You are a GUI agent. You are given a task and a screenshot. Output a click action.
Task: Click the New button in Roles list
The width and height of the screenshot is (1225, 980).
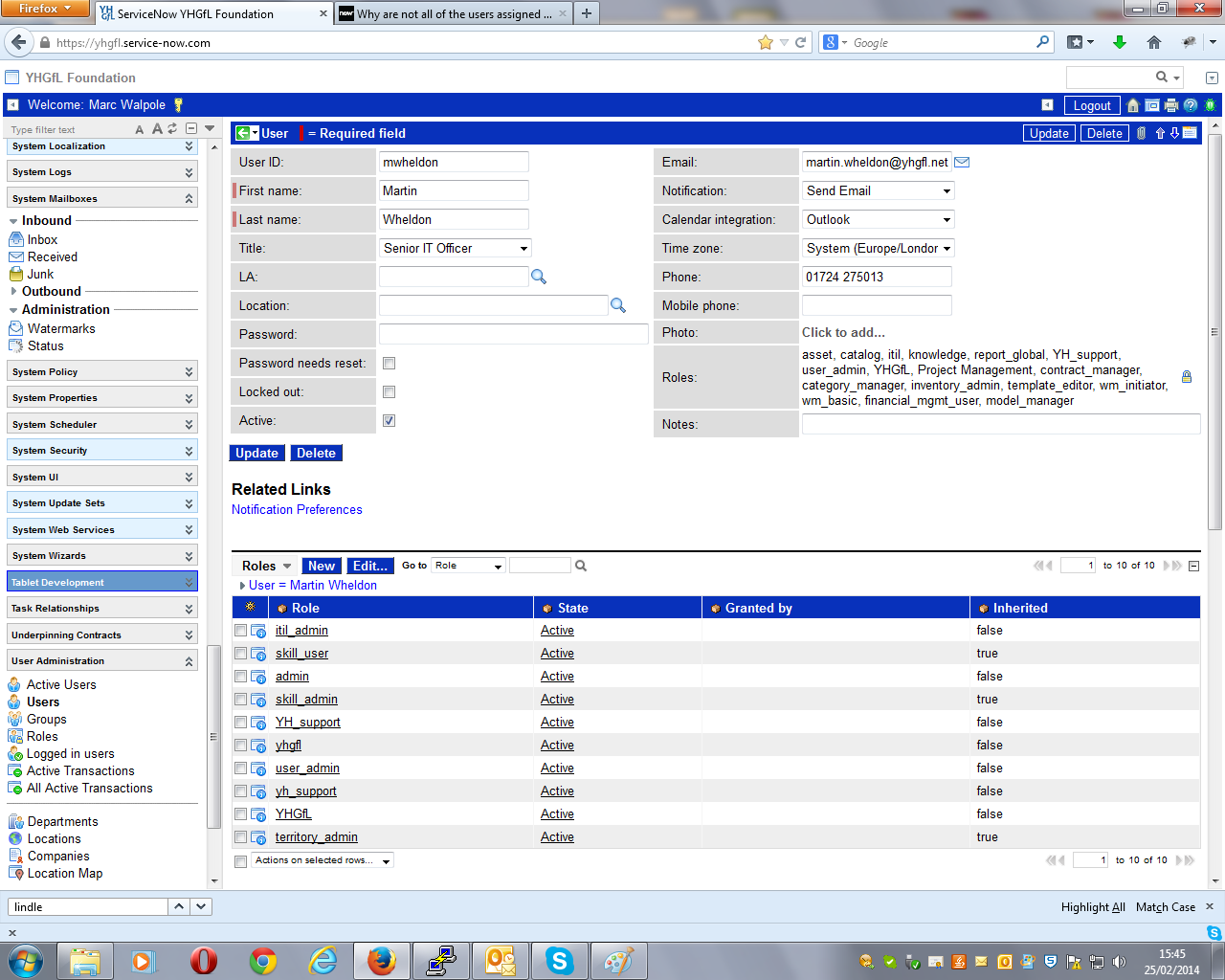322,566
